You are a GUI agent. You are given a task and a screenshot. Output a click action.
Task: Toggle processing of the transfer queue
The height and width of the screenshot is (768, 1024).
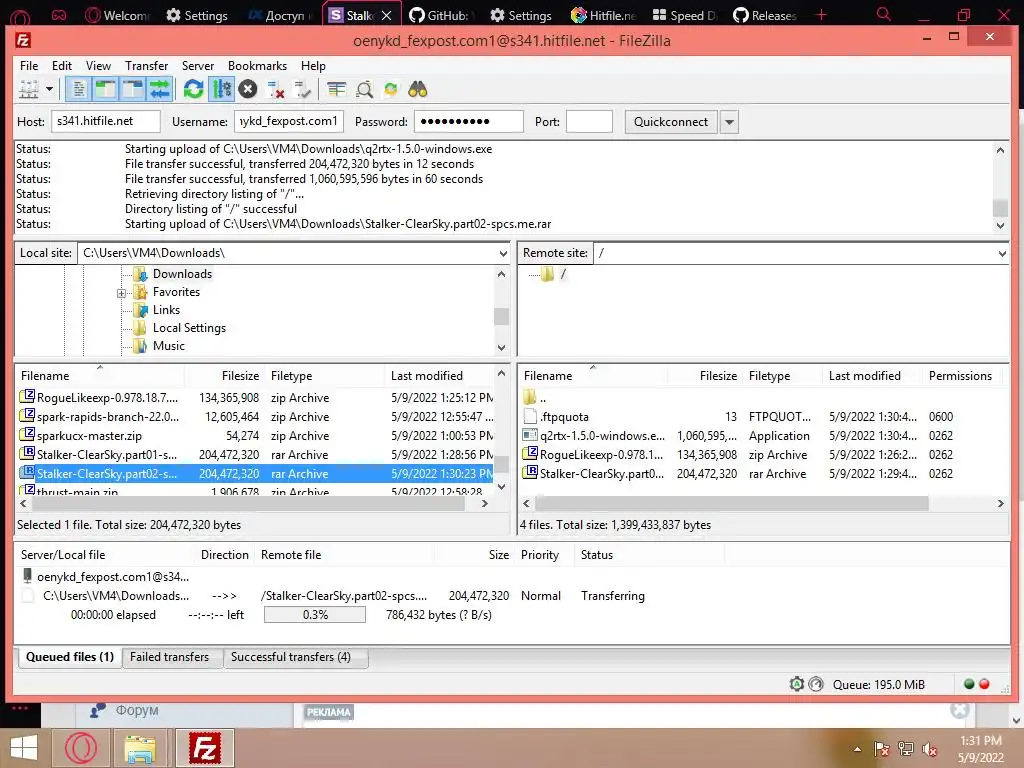point(221,89)
